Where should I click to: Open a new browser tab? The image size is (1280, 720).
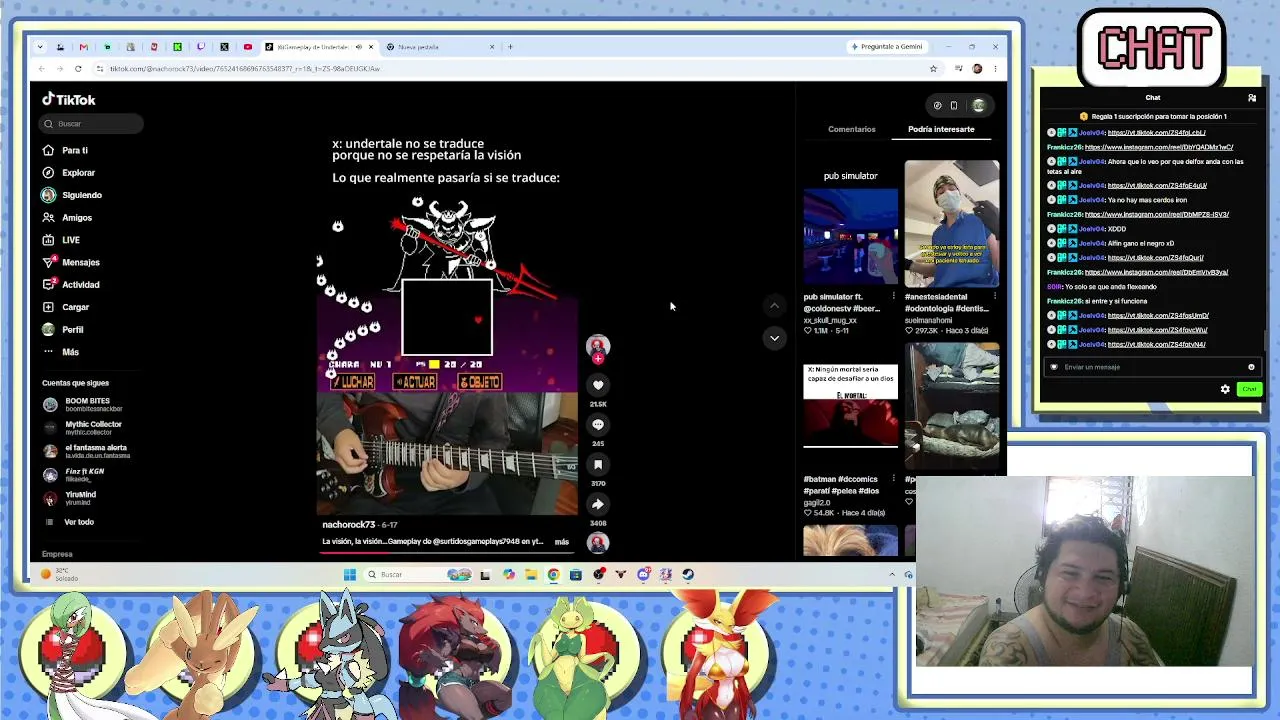point(510,47)
